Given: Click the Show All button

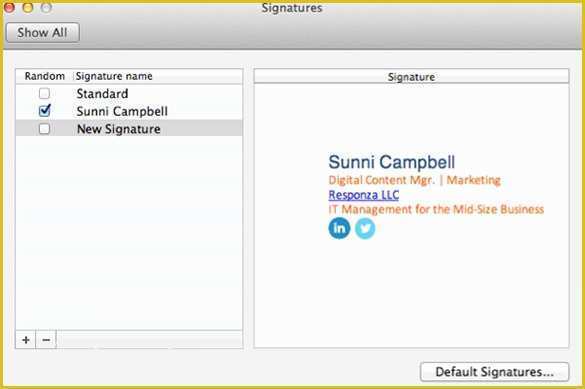Looking at the screenshot, I should click(x=43, y=32).
